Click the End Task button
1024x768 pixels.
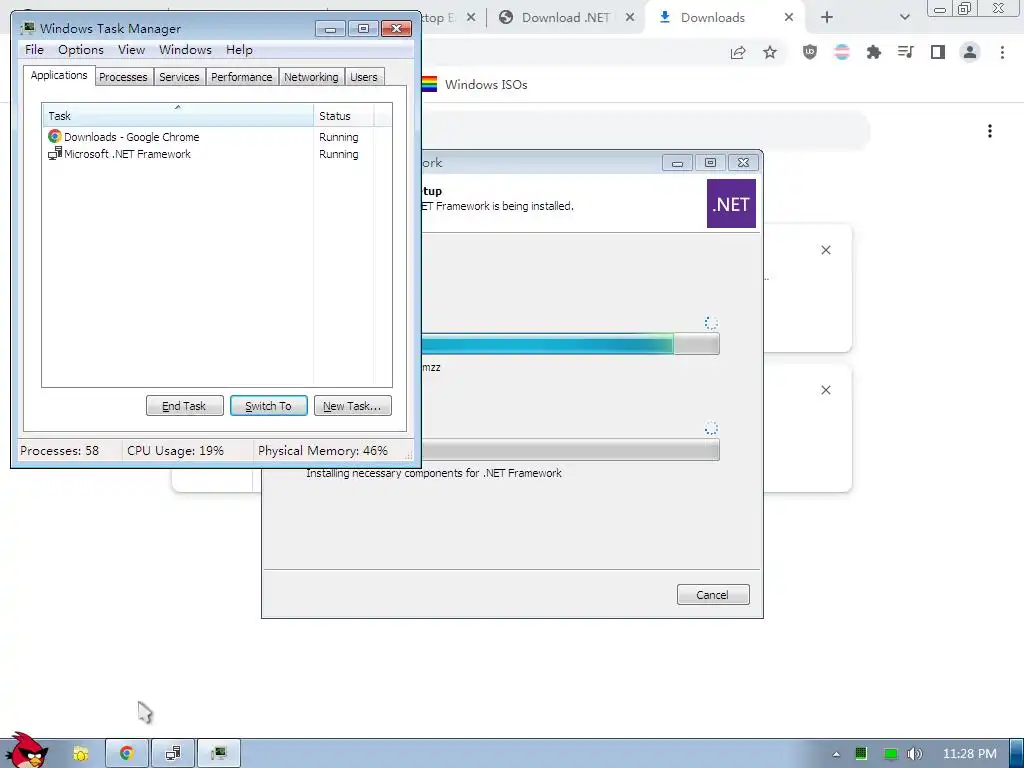[184, 406]
